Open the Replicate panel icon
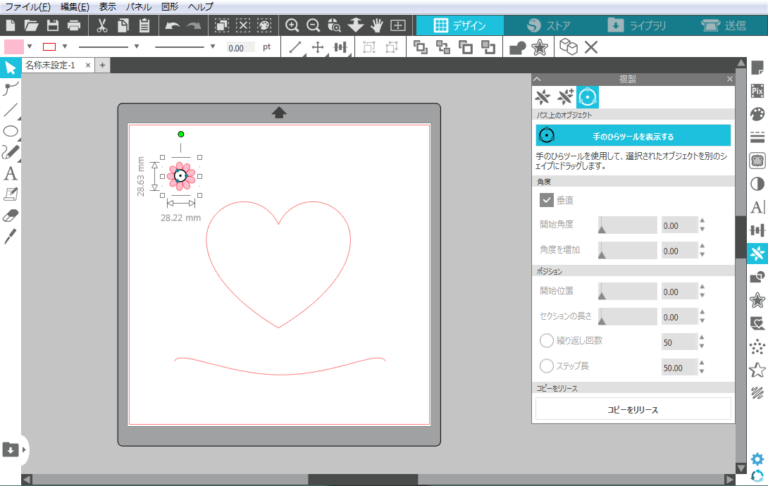The width and height of the screenshot is (768, 486). 757,253
